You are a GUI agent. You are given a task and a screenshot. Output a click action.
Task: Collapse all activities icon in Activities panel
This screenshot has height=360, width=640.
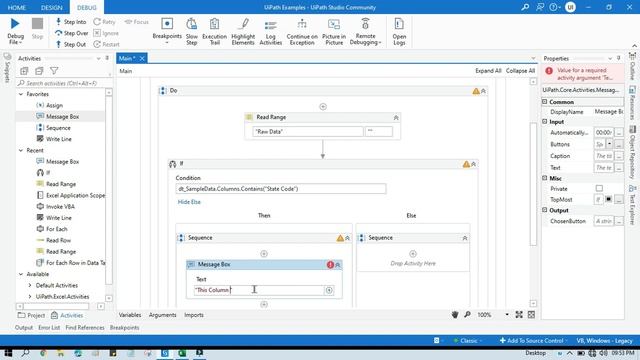click(x=39, y=71)
